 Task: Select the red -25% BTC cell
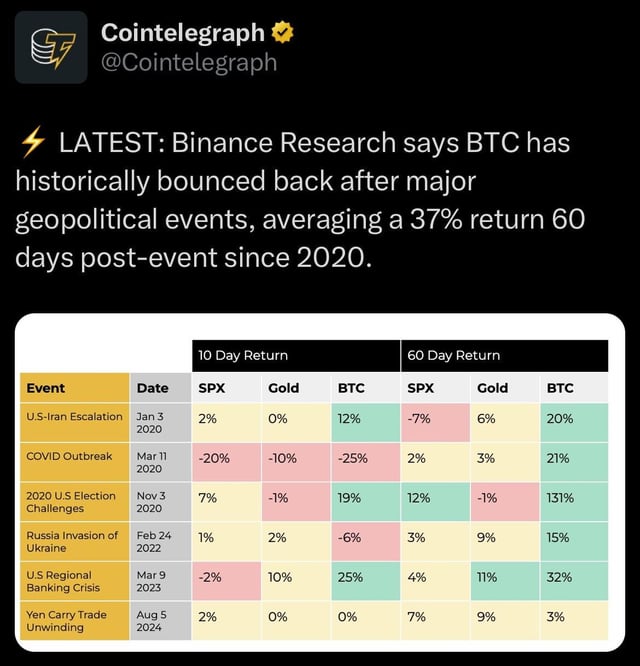[x=366, y=462]
